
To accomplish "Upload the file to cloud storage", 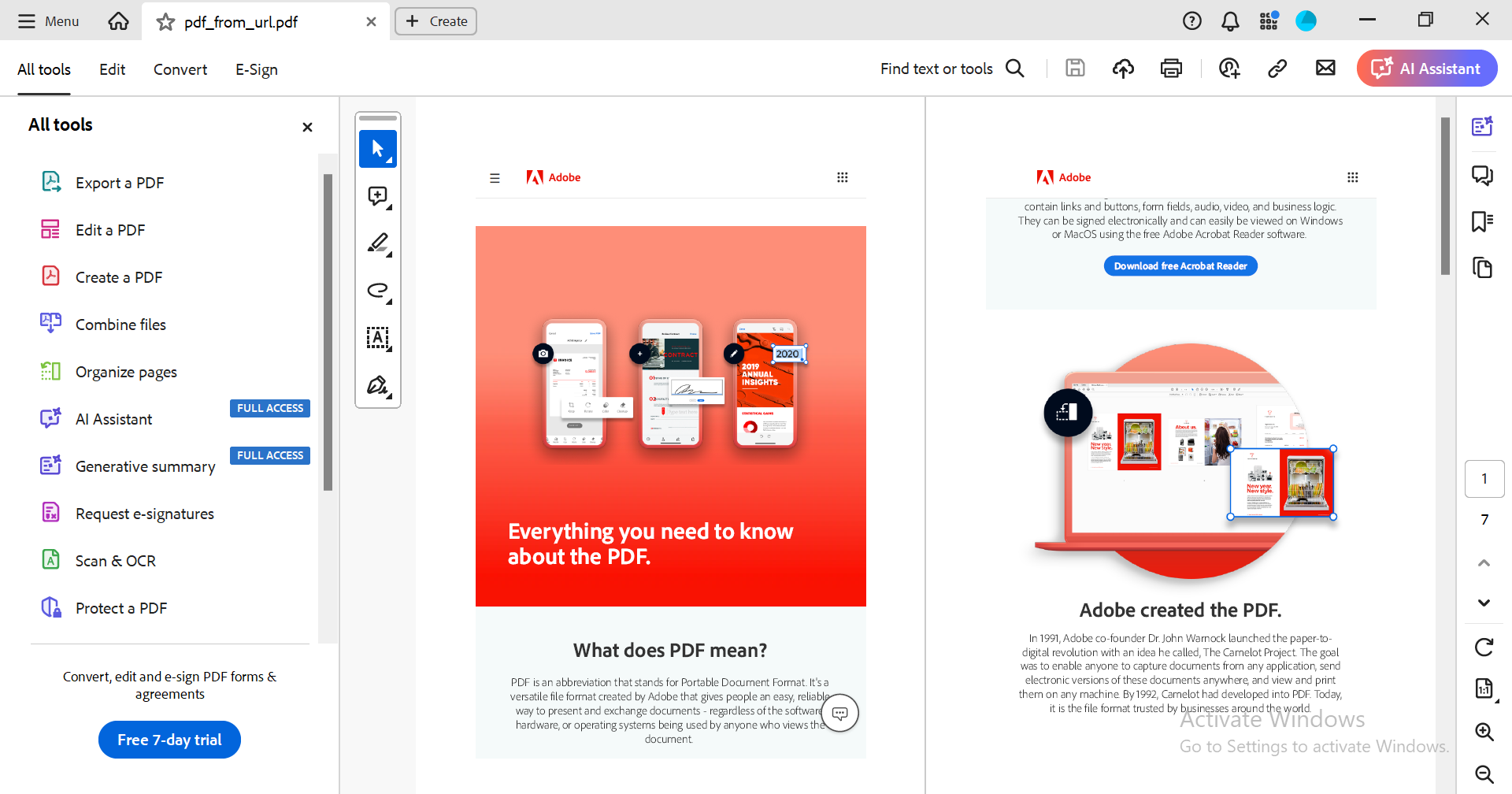I will [x=1123, y=69].
